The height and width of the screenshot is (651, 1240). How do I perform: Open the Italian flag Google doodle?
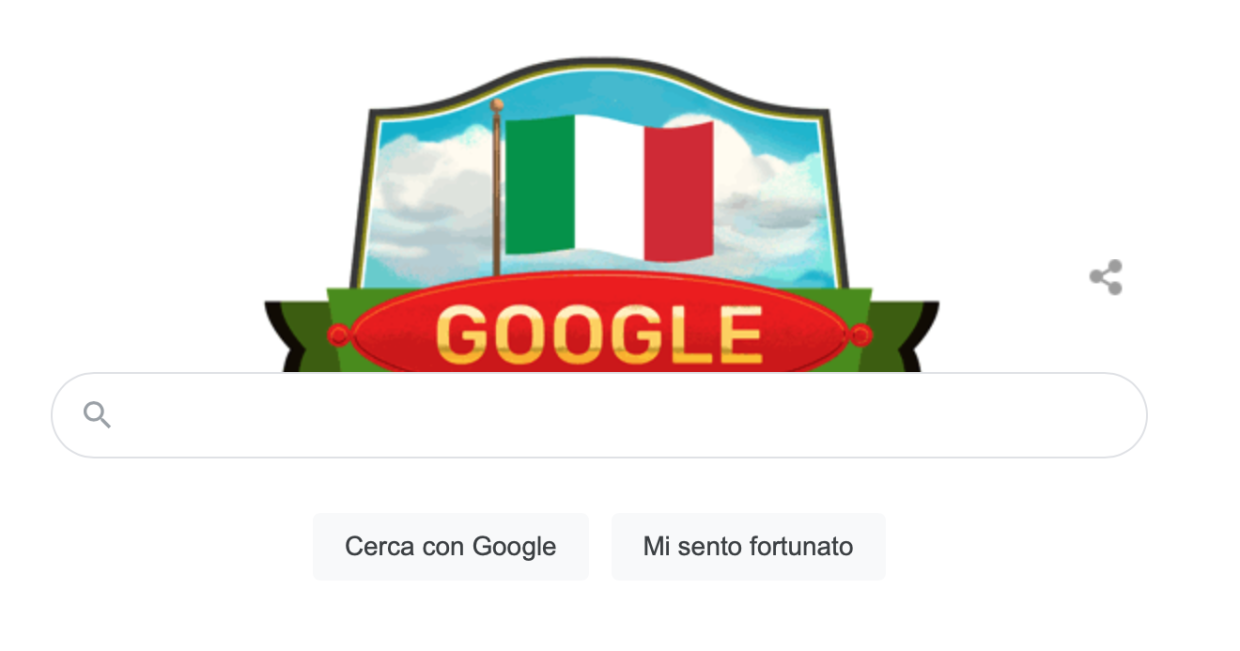(x=601, y=214)
